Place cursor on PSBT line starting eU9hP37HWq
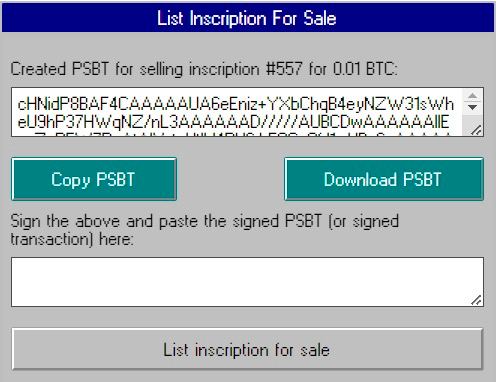 [x=233, y=122]
